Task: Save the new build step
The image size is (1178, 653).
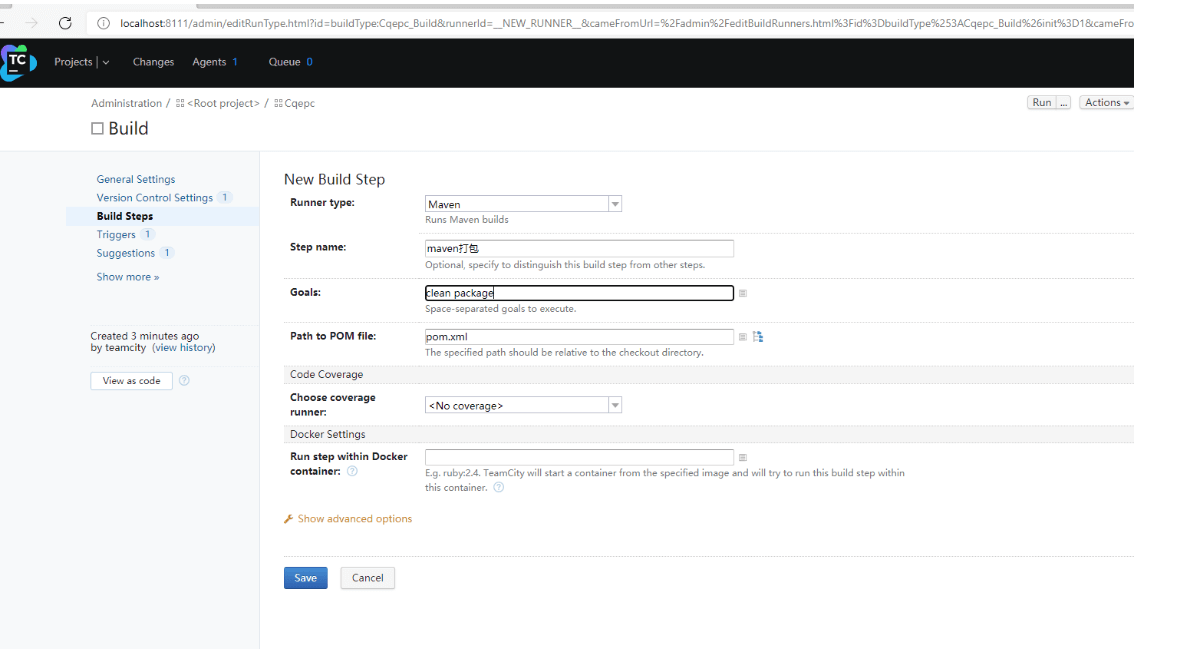Action: pos(305,578)
